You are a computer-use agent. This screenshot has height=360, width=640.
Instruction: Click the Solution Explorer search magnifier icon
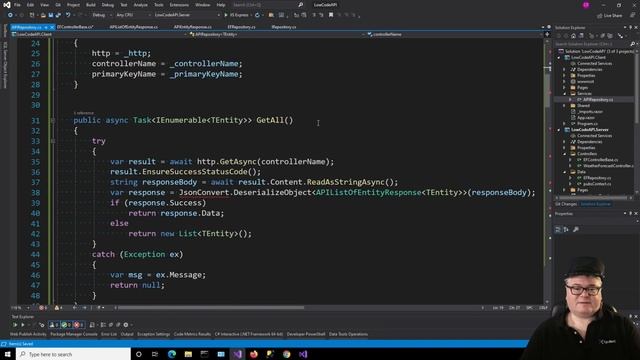632,44
